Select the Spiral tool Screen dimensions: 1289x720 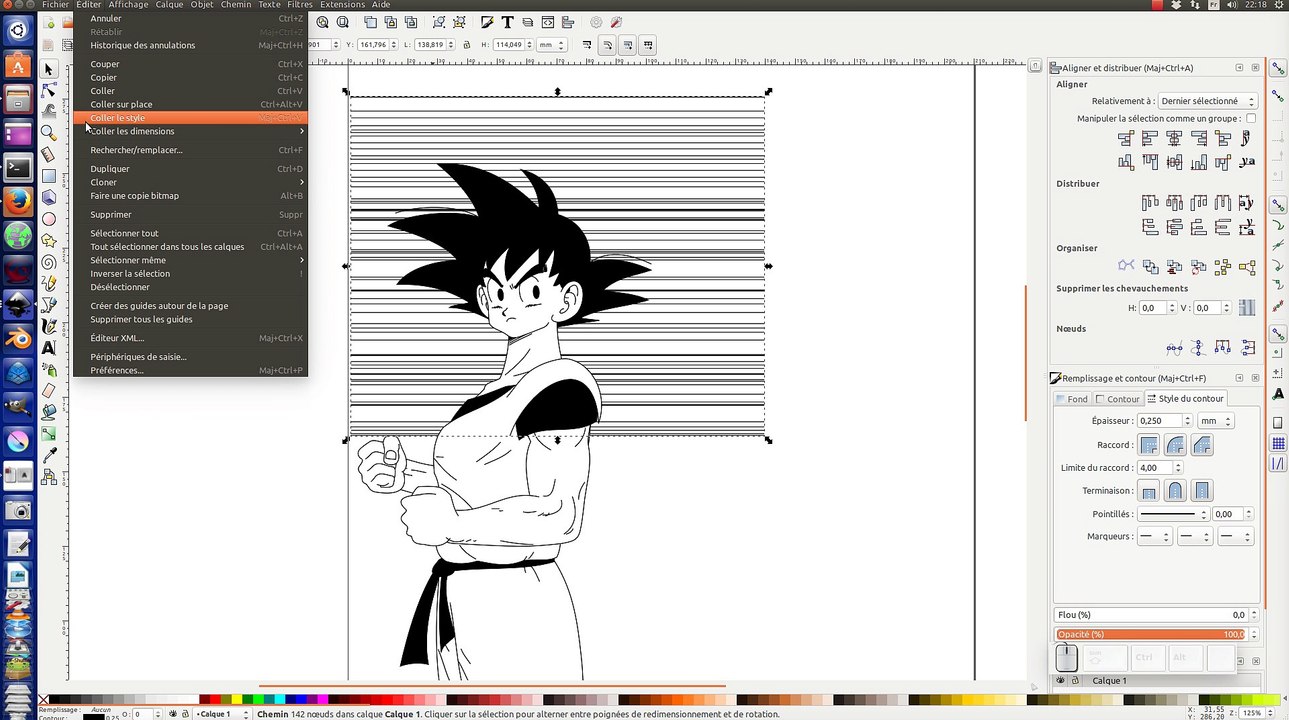click(x=49, y=262)
